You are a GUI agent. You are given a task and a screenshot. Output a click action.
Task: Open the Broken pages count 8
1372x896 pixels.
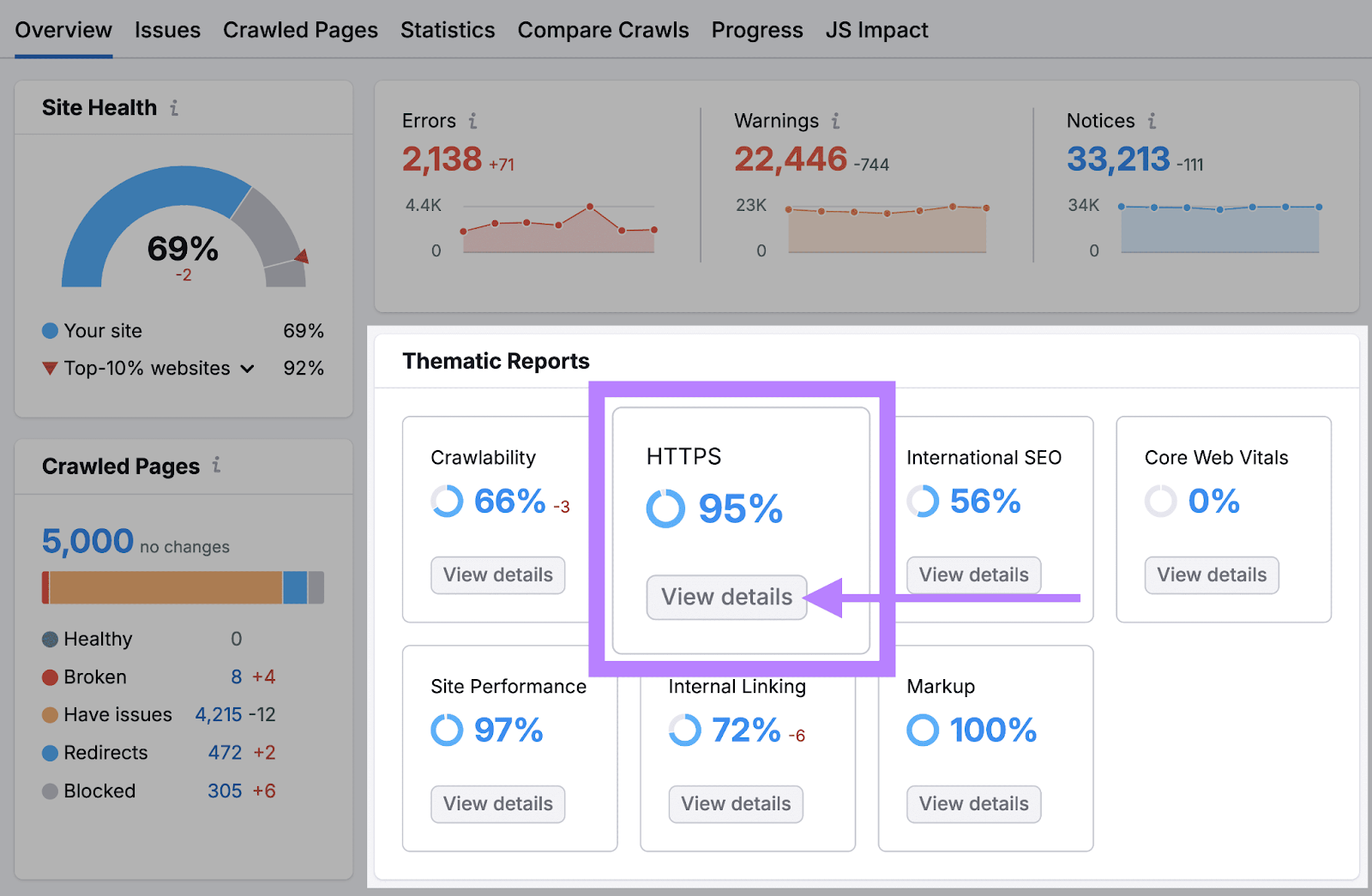(x=237, y=677)
